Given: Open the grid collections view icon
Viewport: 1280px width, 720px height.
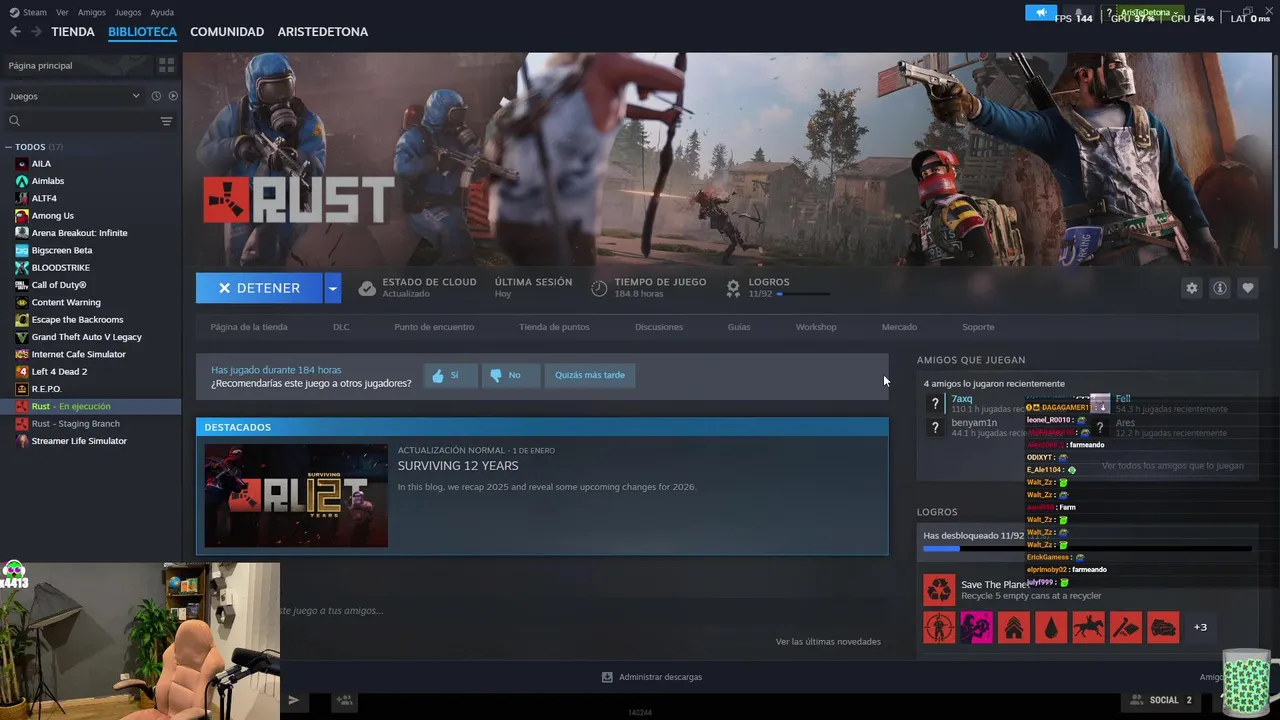Looking at the screenshot, I should click(x=166, y=65).
